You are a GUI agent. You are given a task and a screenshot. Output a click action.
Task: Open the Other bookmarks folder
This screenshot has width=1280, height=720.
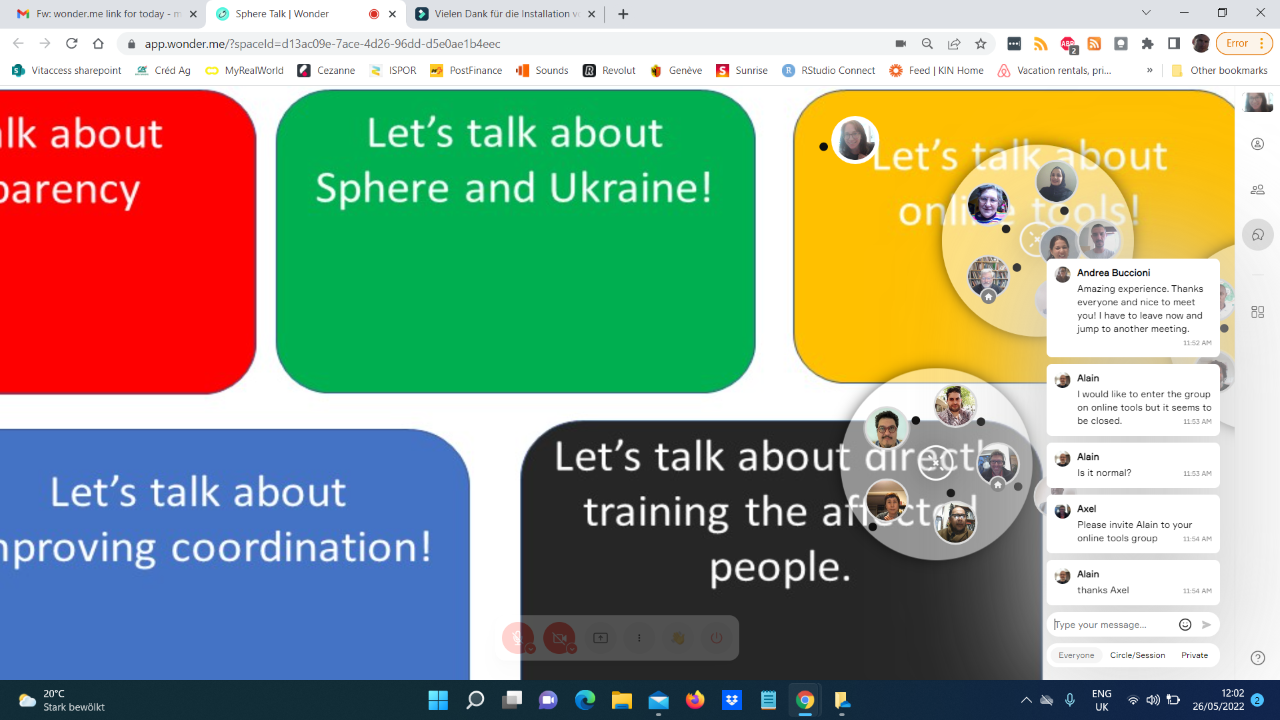pos(1219,71)
